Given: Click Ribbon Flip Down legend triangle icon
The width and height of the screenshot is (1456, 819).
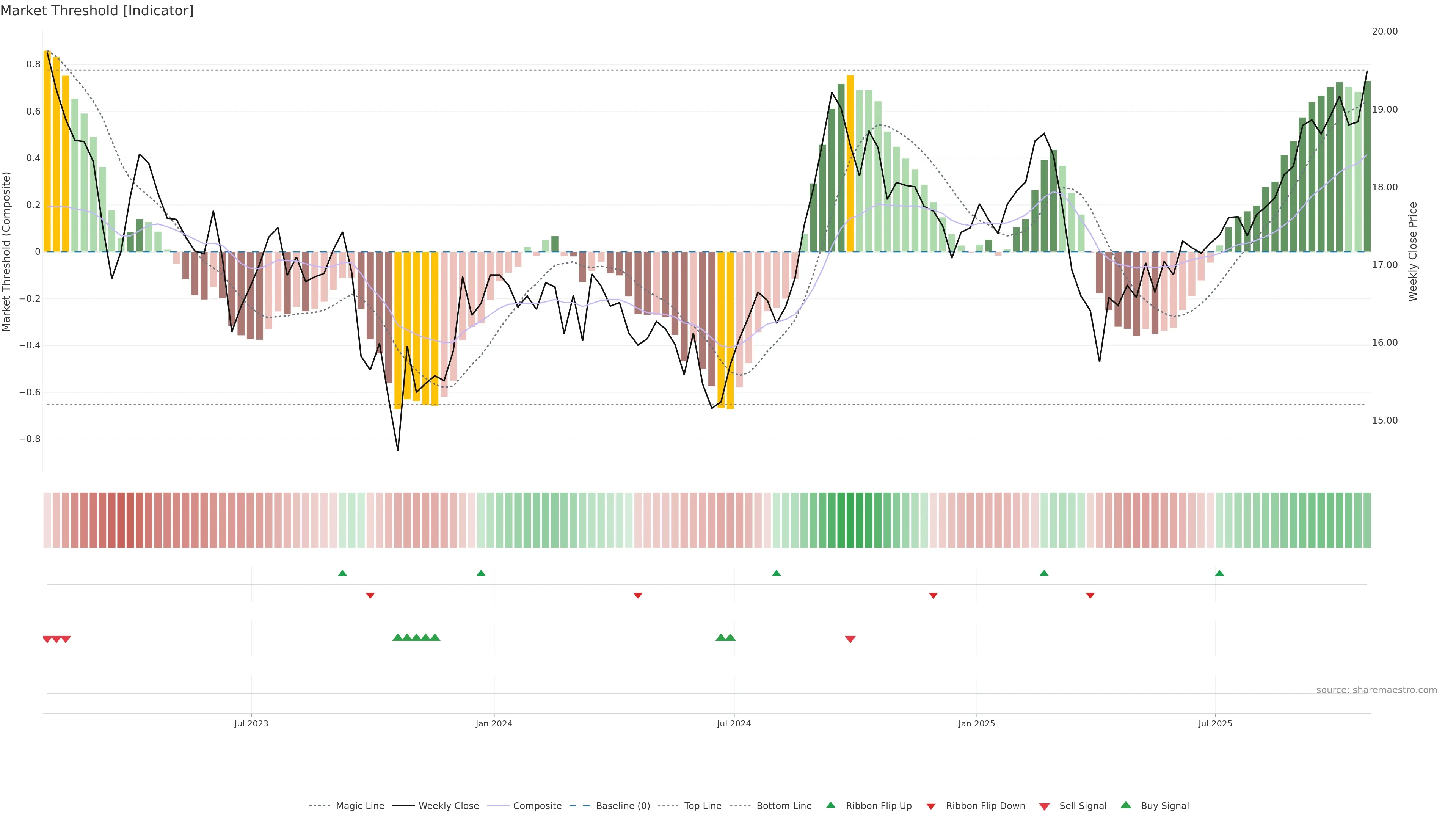Looking at the screenshot, I should pyautogui.click(x=931, y=806).
